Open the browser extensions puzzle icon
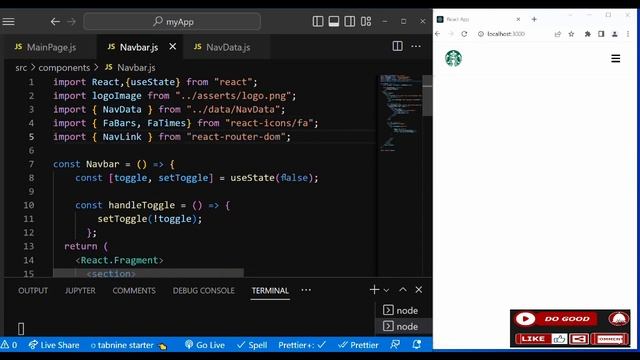The width and height of the screenshot is (640, 360). (x=587, y=34)
